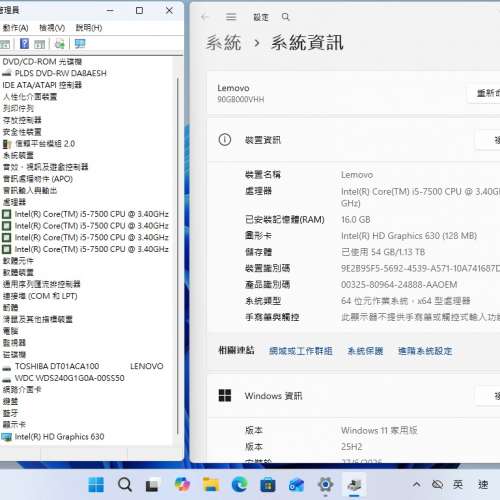Image resolution: width=500 pixels, height=500 pixels.
Task: Select DVD/CD-ROM 光碟機 category
Action: tap(42, 62)
